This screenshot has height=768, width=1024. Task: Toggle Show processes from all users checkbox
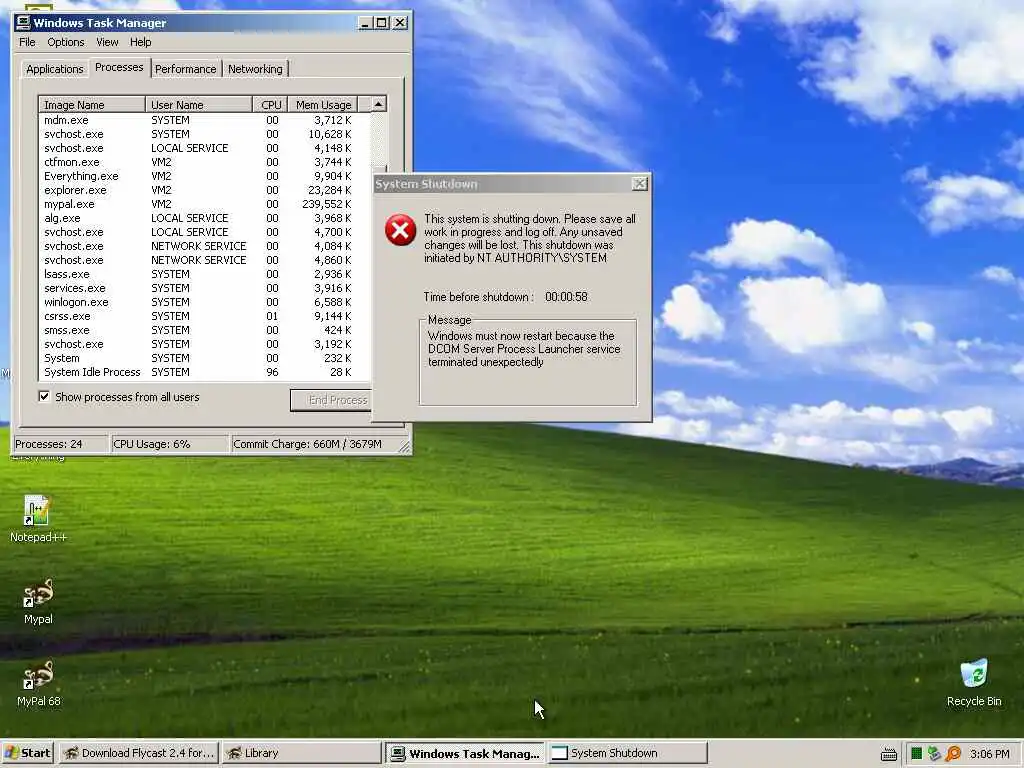pyautogui.click(x=44, y=396)
